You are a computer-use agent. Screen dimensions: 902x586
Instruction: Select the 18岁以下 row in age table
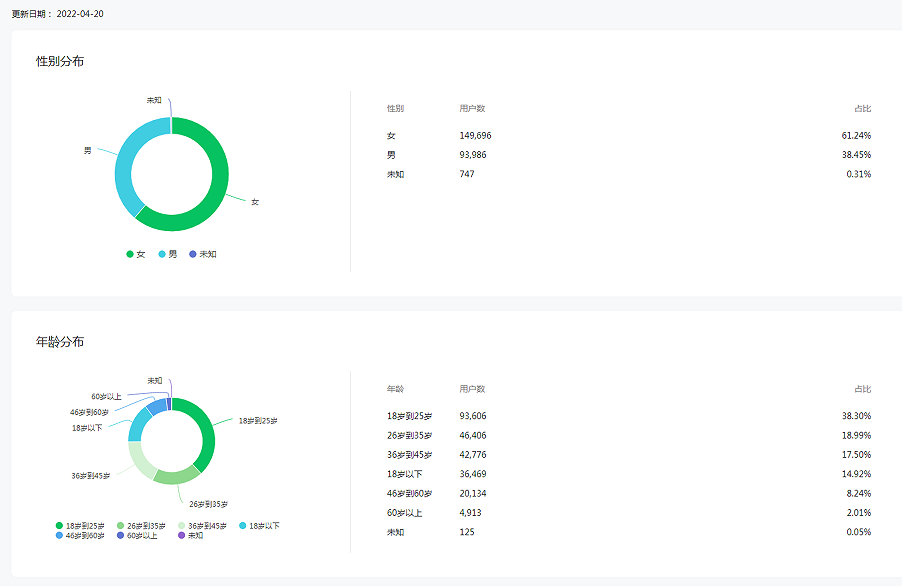click(x=628, y=474)
